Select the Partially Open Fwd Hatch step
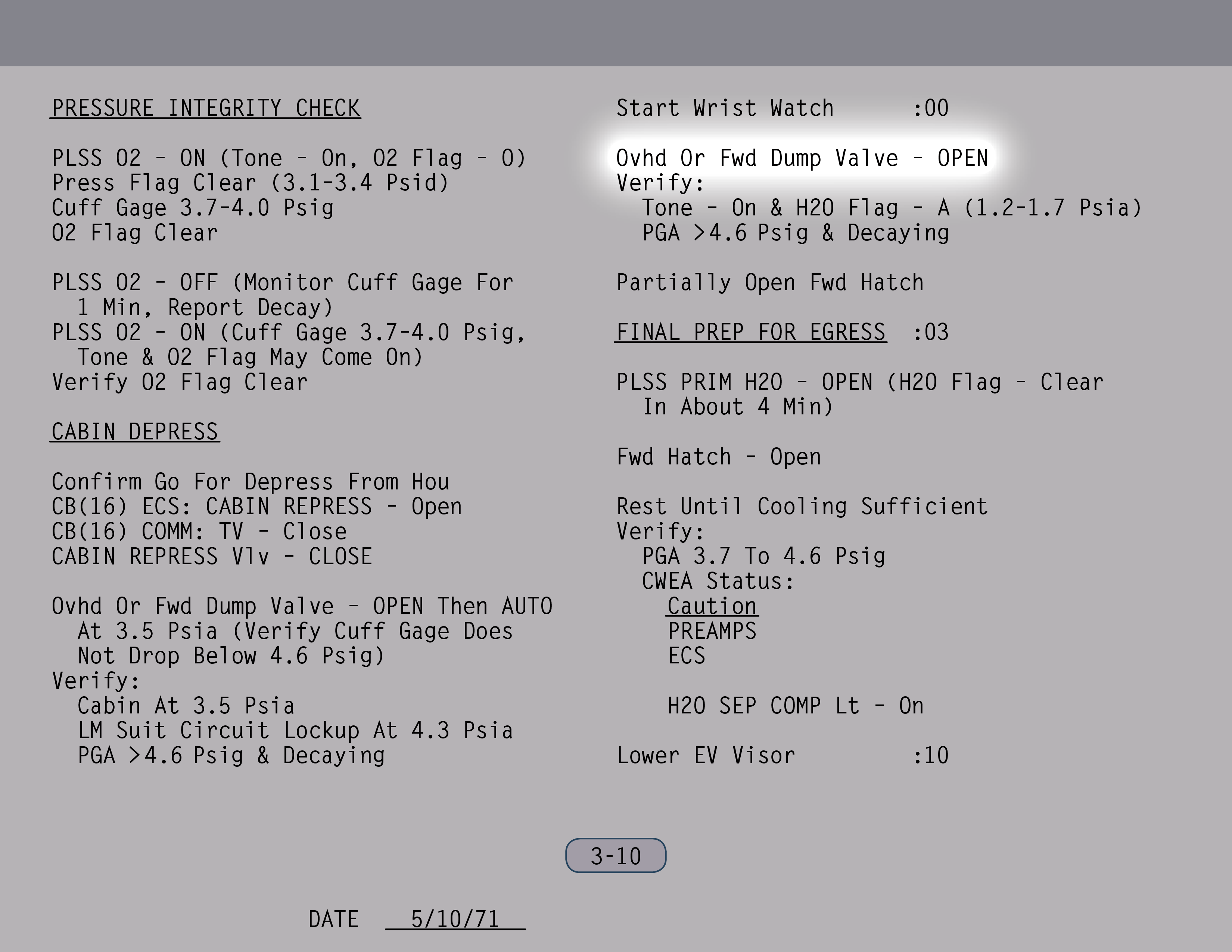 pos(770,283)
